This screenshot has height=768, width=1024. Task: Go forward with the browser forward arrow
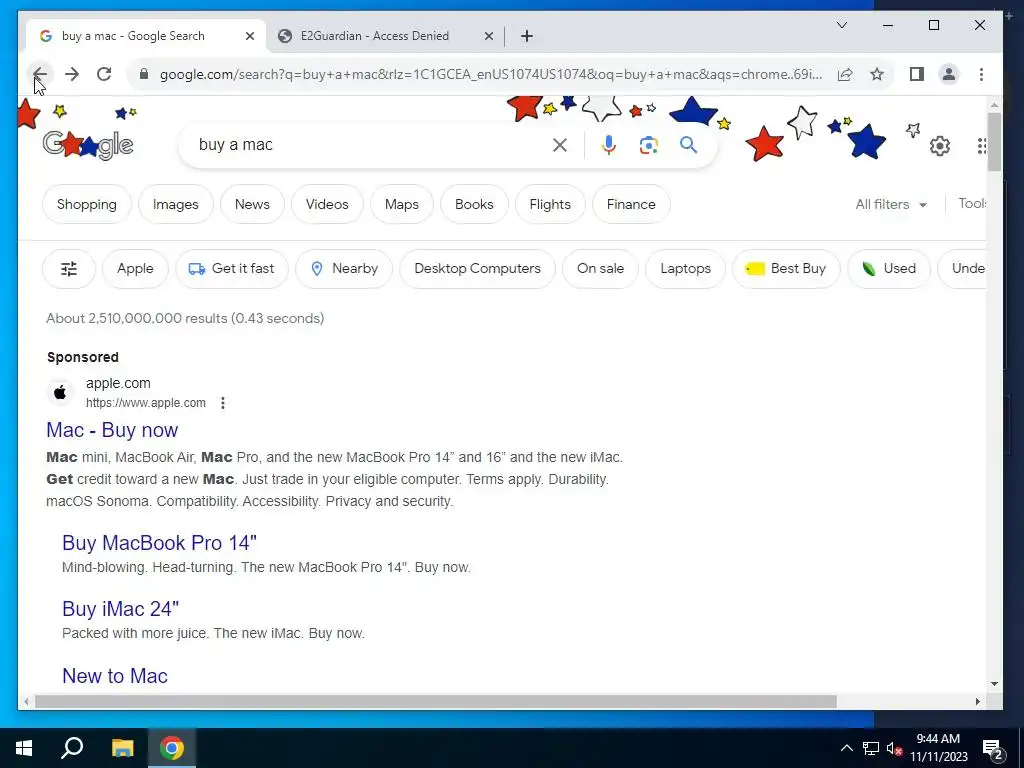(72, 74)
